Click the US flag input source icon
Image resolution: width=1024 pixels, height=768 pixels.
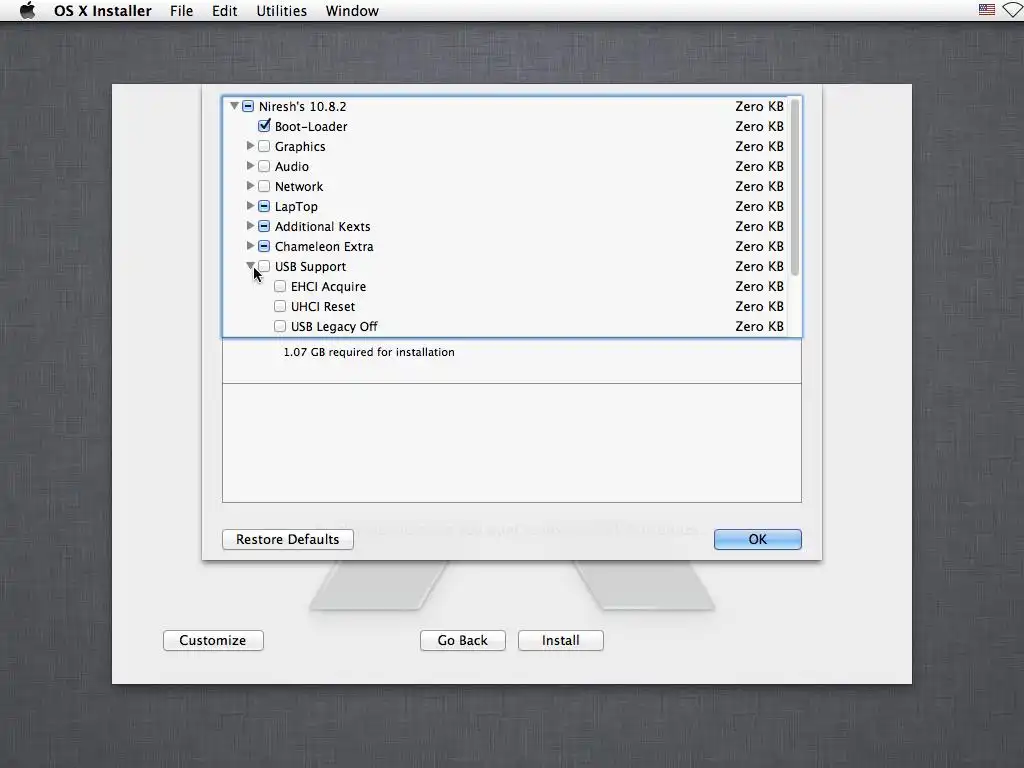click(x=986, y=10)
